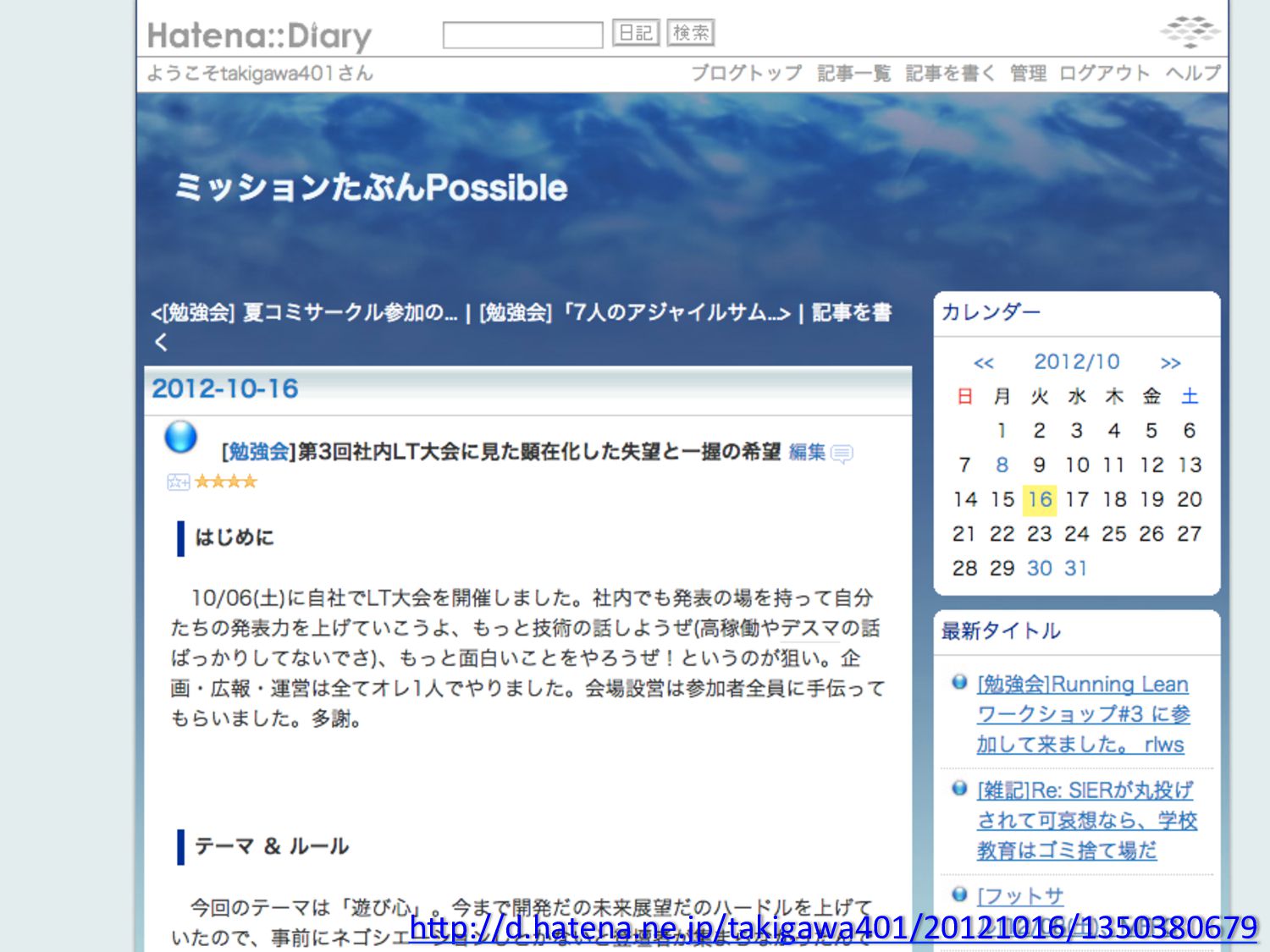The width and height of the screenshot is (1270, 952).
Task: Open [勉強会]Running Lean ワークショップ#3 recent title
Action: [x=1083, y=714]
